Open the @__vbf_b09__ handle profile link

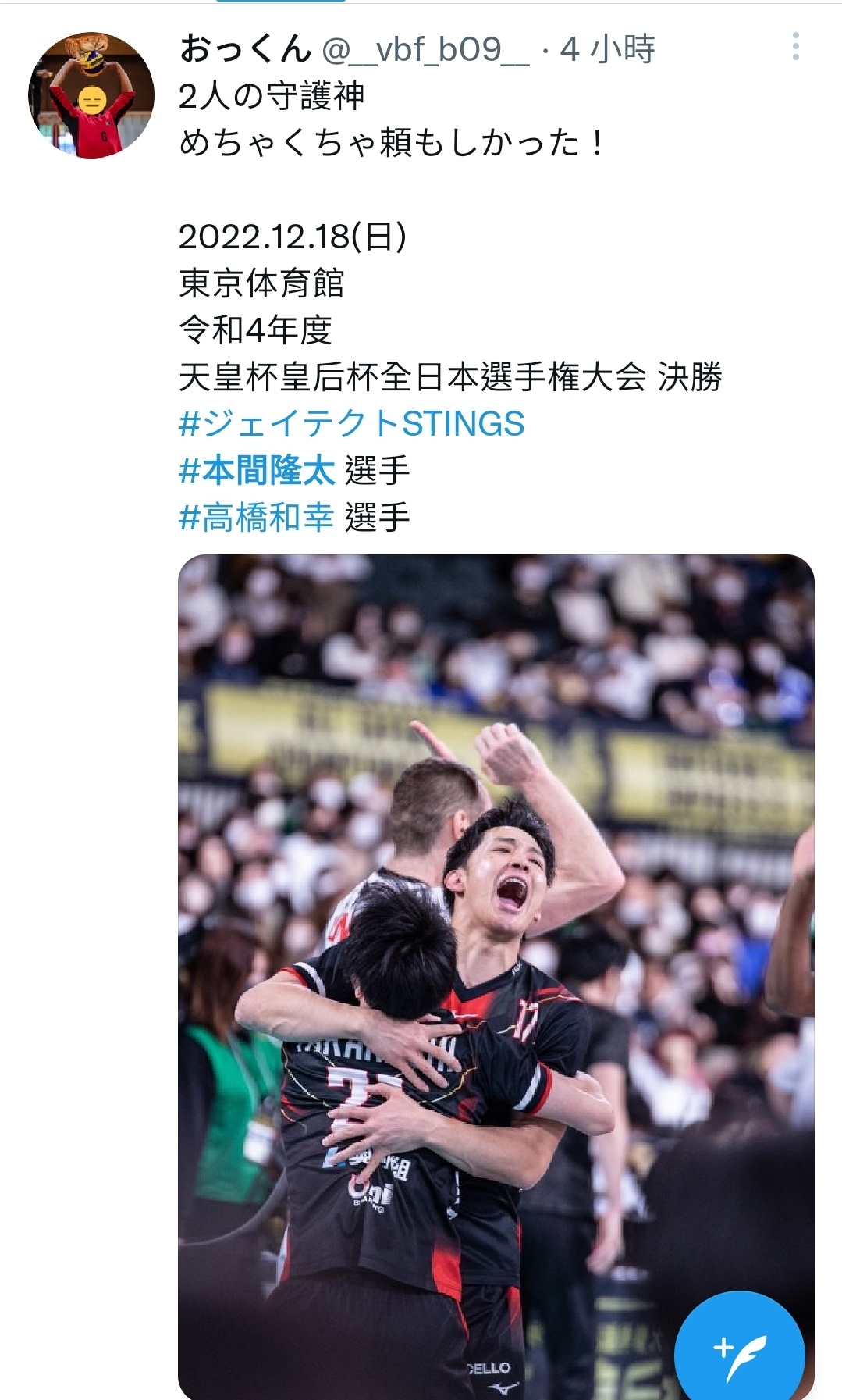(x=426, y=50)
